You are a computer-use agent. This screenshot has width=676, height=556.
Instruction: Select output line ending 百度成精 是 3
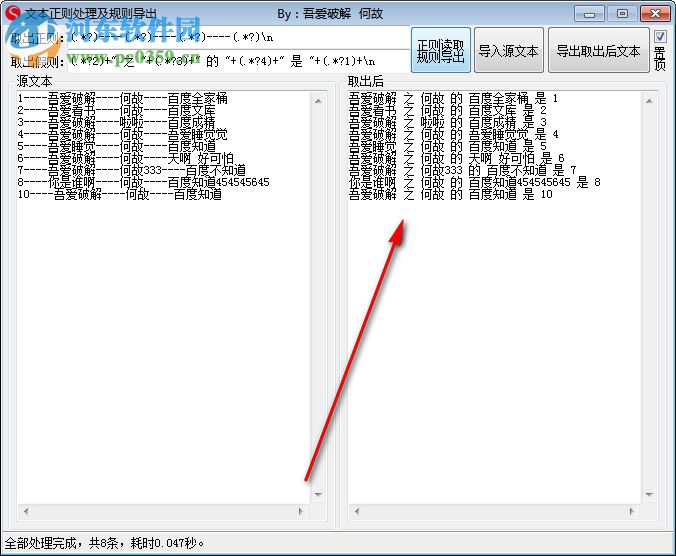pyautogui.click(x=448, y=122)
